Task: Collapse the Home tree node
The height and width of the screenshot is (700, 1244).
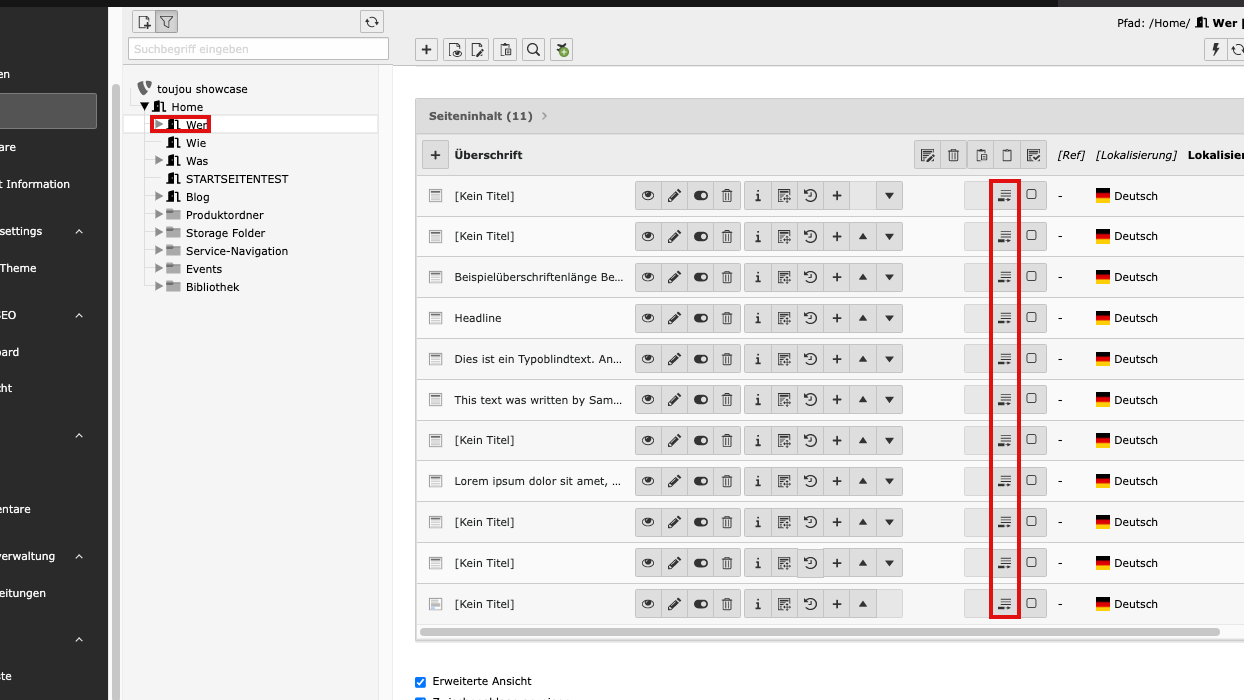Action: 144,106
